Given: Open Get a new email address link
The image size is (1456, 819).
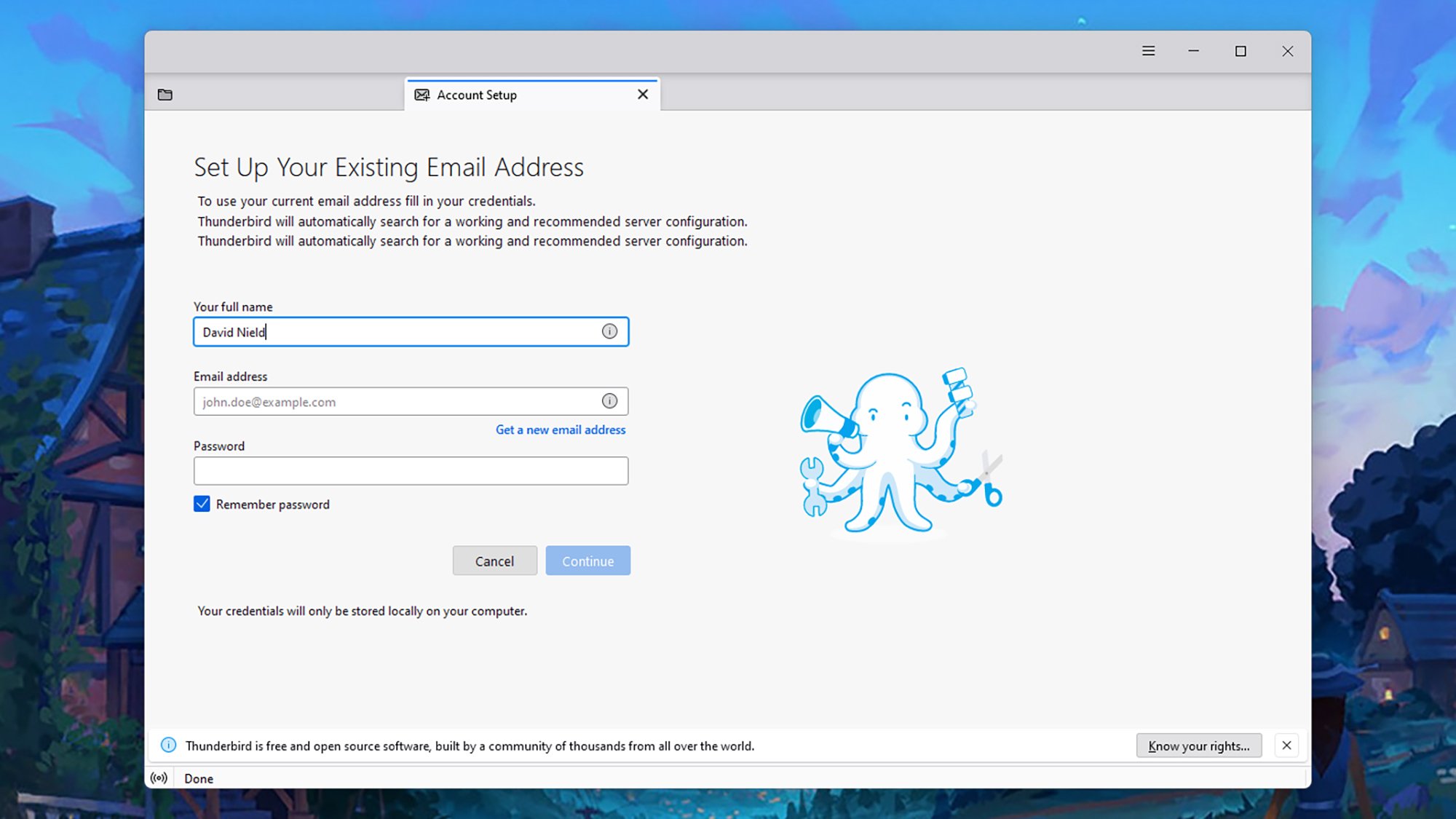Looking at the screenshot, I should 561,430.
